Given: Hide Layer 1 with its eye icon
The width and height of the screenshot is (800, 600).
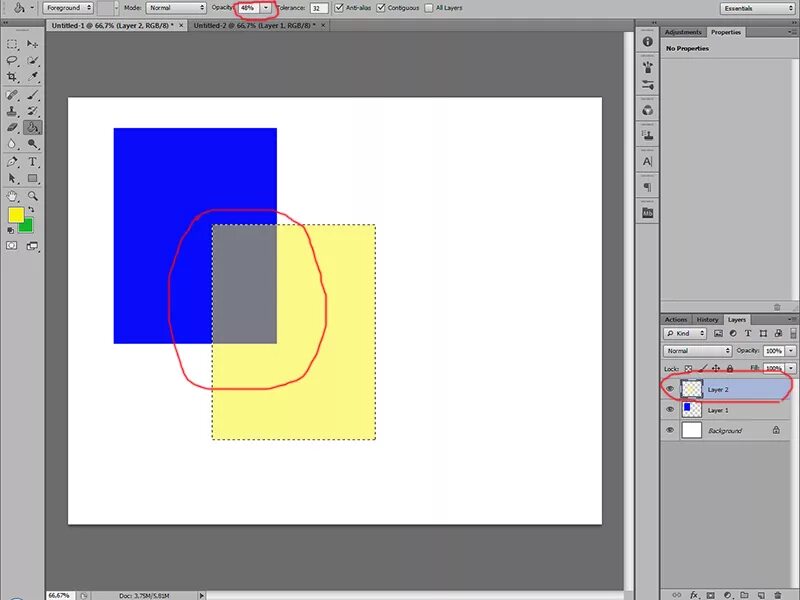Looking at the screenshot, I should (x=670, y=410).
